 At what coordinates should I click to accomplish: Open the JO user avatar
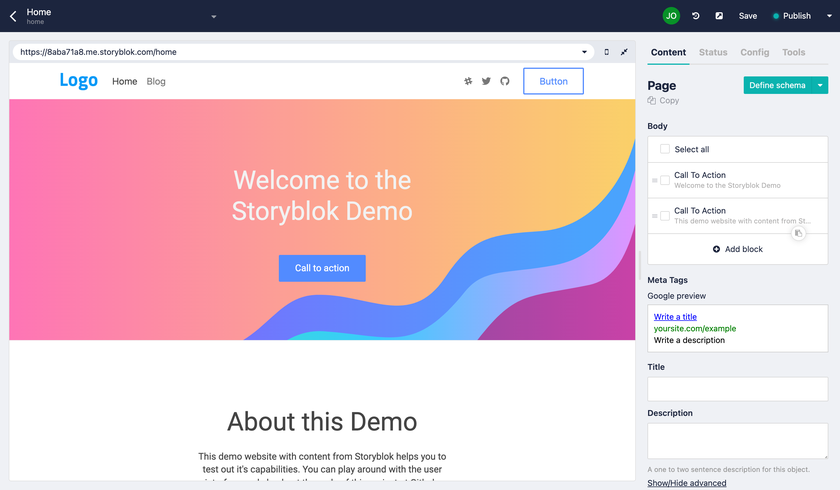(x=671, y=16)
